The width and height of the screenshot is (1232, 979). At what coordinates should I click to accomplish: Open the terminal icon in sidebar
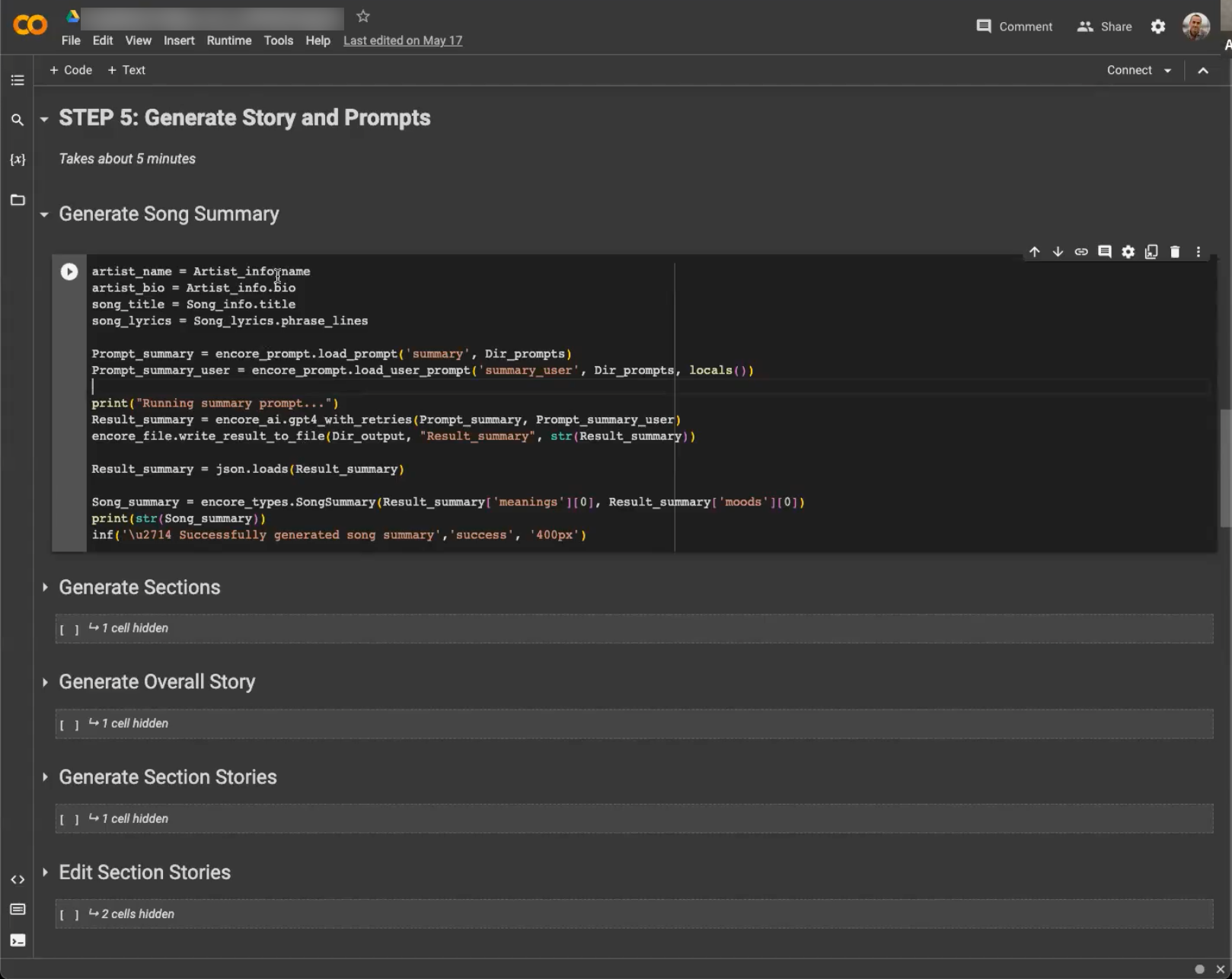(x=18, y=940)
